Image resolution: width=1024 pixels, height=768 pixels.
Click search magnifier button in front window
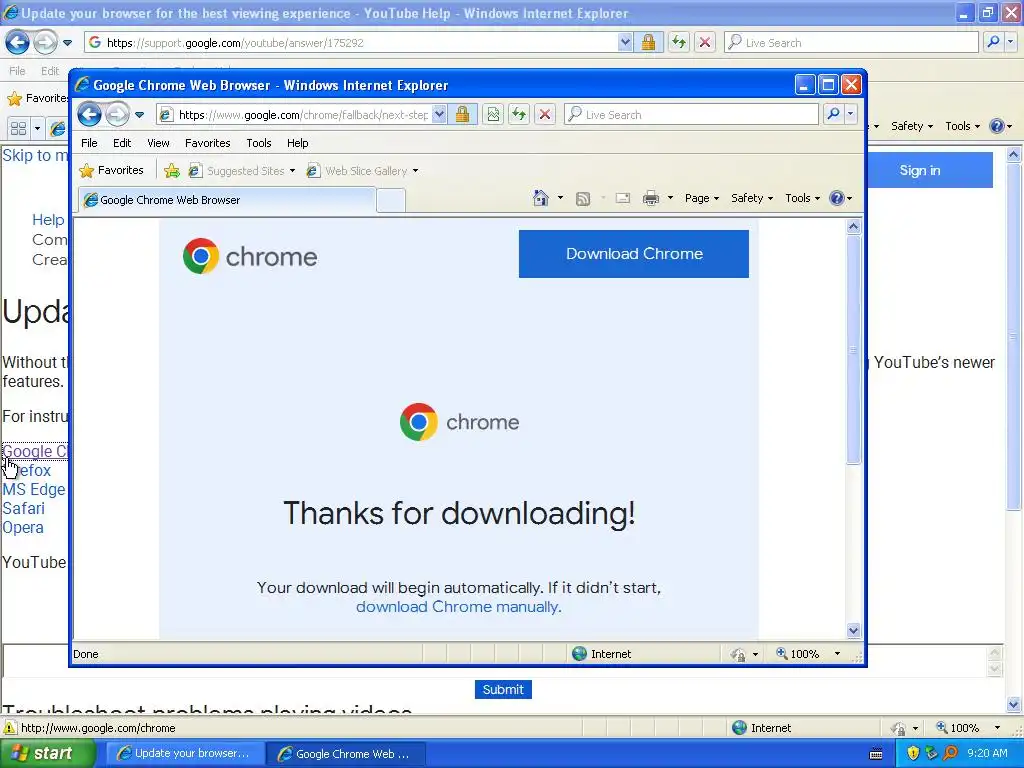pyautogui.click(x=833, y=115)
